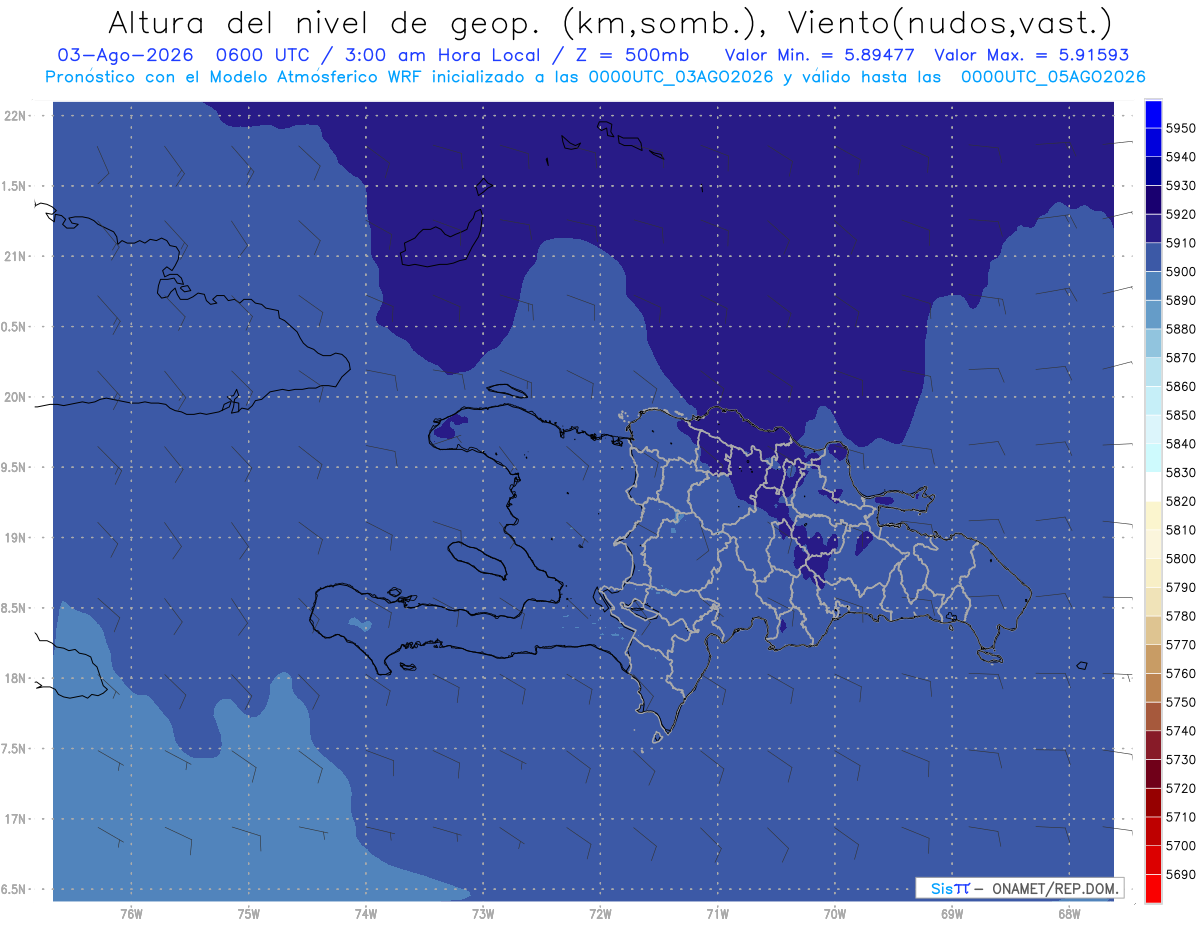Click the '17N' latitude axis label
Viewport: 1200px width, 927px height.
coord(17,820)
